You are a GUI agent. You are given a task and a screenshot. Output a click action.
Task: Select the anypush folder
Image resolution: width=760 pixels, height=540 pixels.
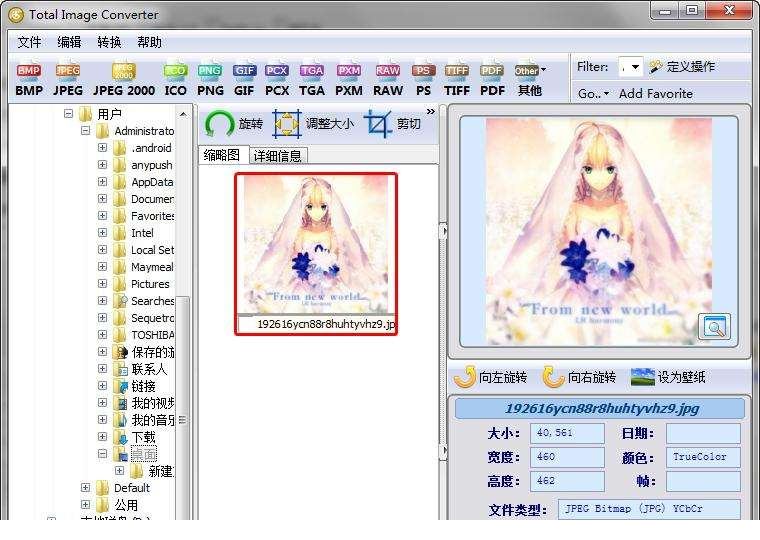tap(152, 165)
